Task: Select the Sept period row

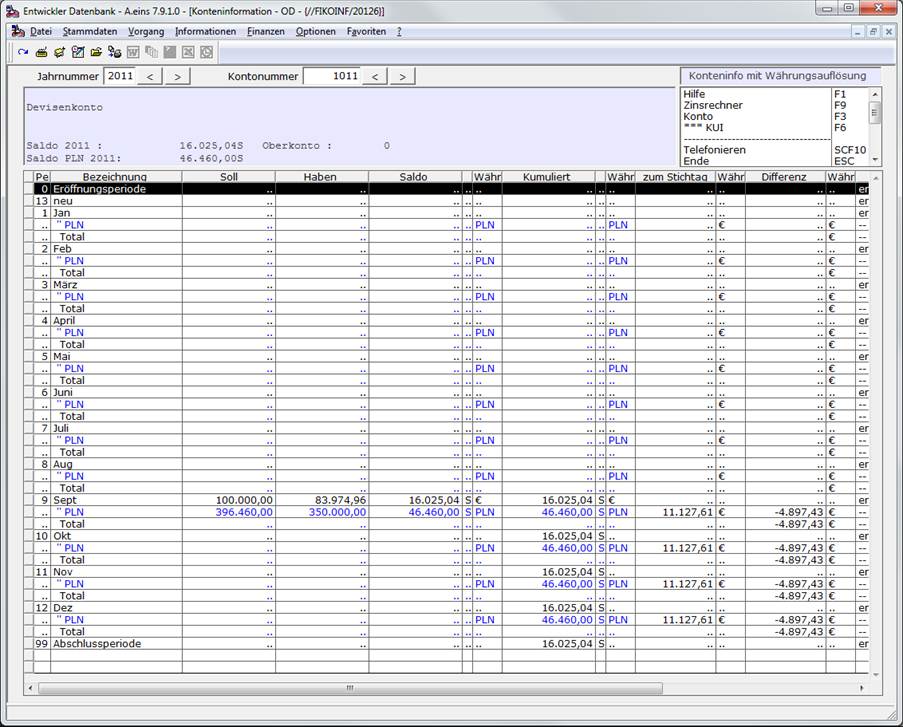Action: 445,500
